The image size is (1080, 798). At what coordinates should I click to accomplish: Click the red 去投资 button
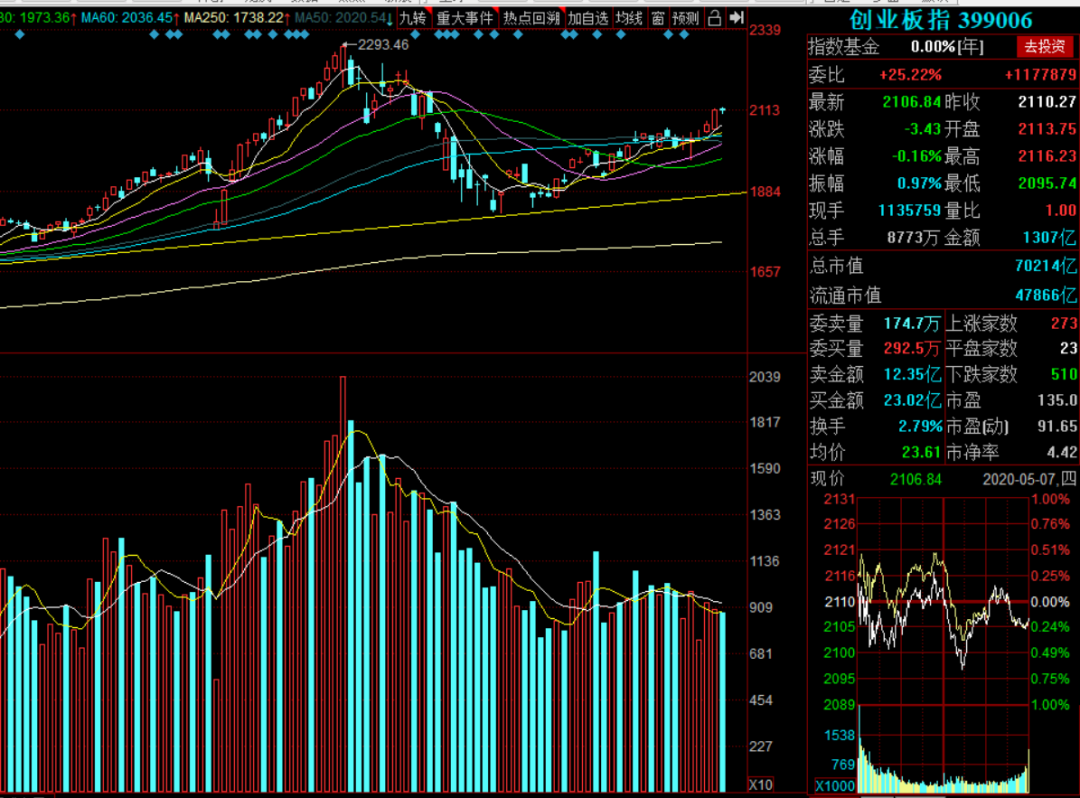[1044, 47]
